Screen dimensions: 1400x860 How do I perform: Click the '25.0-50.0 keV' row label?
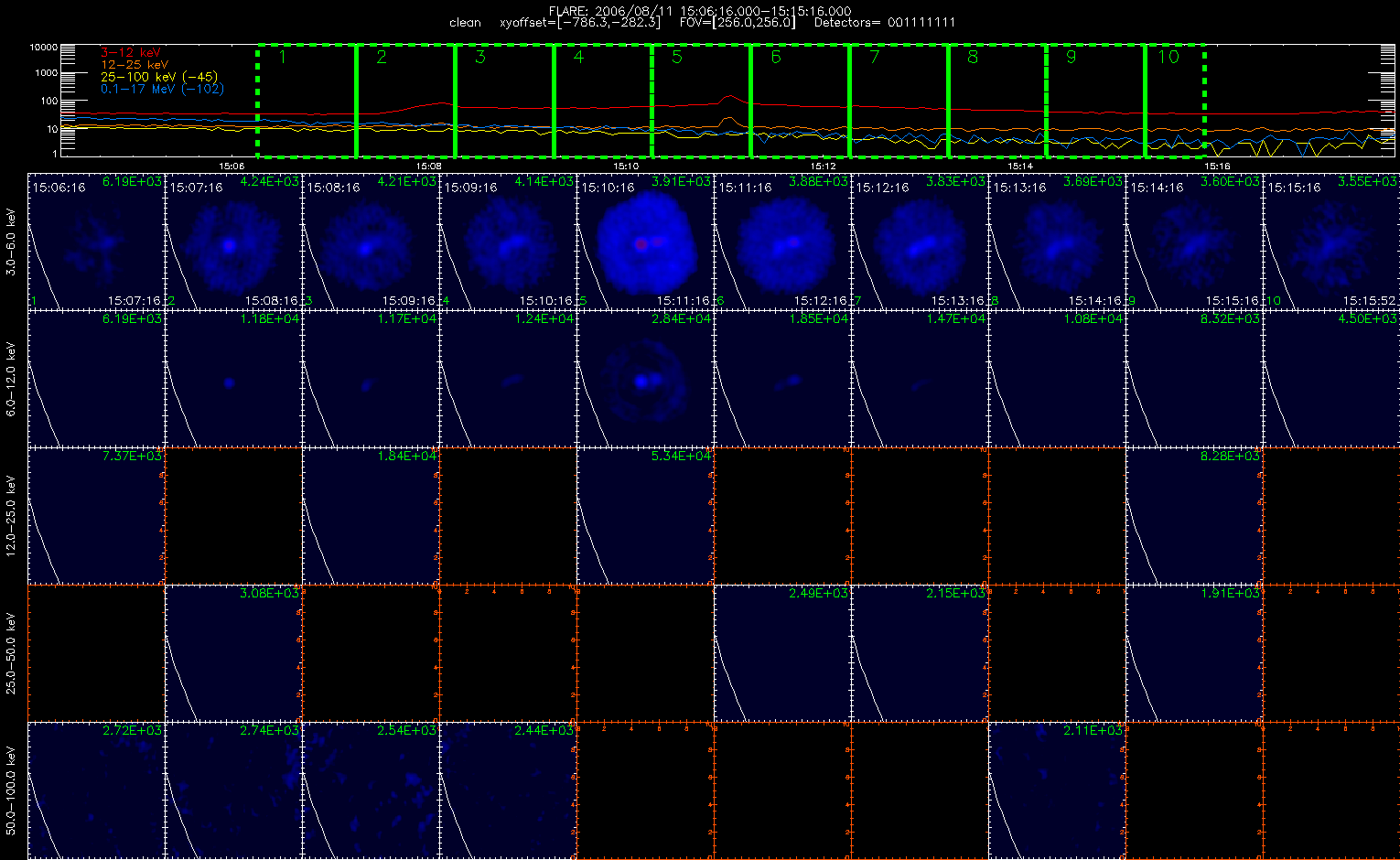pyautogui.click(x=11, y=653)
